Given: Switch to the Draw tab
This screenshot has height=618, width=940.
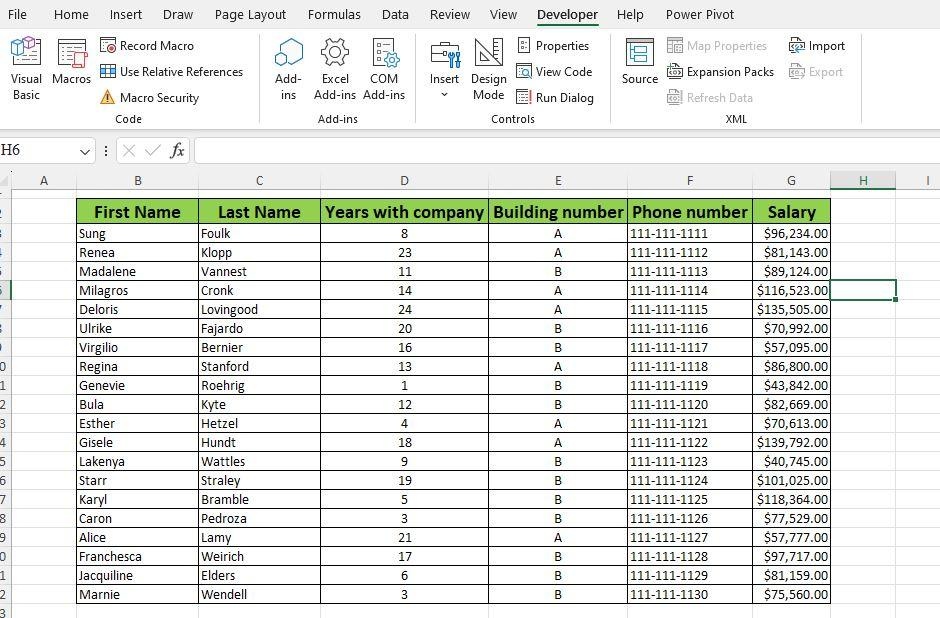Looking at the screenshot, I should (x=178, y=14).
